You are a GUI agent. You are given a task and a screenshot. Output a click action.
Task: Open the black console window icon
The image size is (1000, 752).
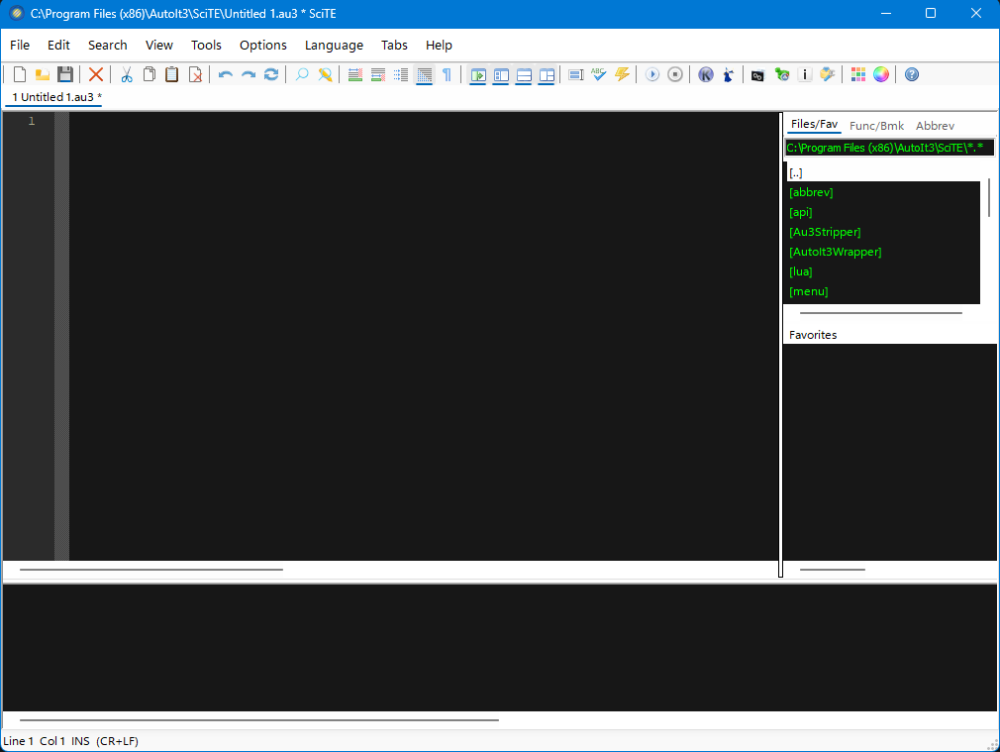tap(758, 75)
